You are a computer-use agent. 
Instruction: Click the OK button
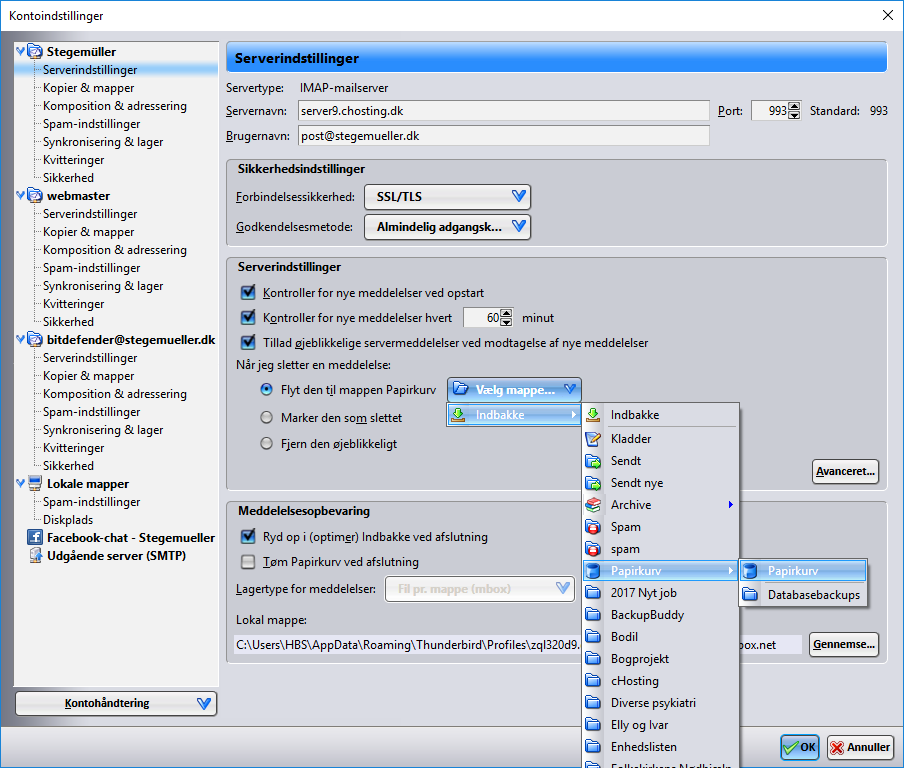click(800, 747)
